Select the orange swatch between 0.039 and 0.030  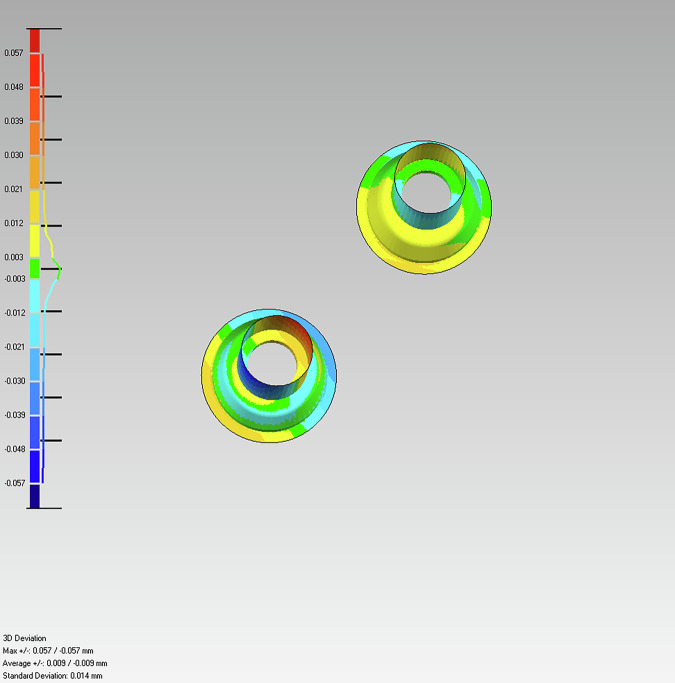point(35,139)
